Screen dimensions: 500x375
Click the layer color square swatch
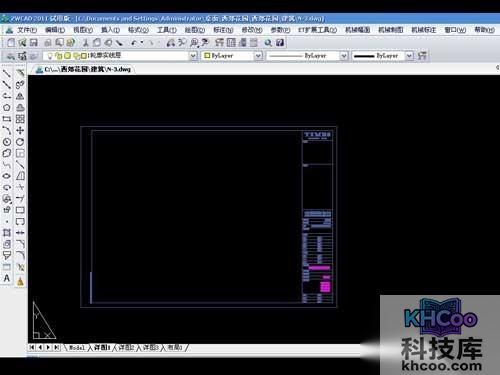coord(84,56)
